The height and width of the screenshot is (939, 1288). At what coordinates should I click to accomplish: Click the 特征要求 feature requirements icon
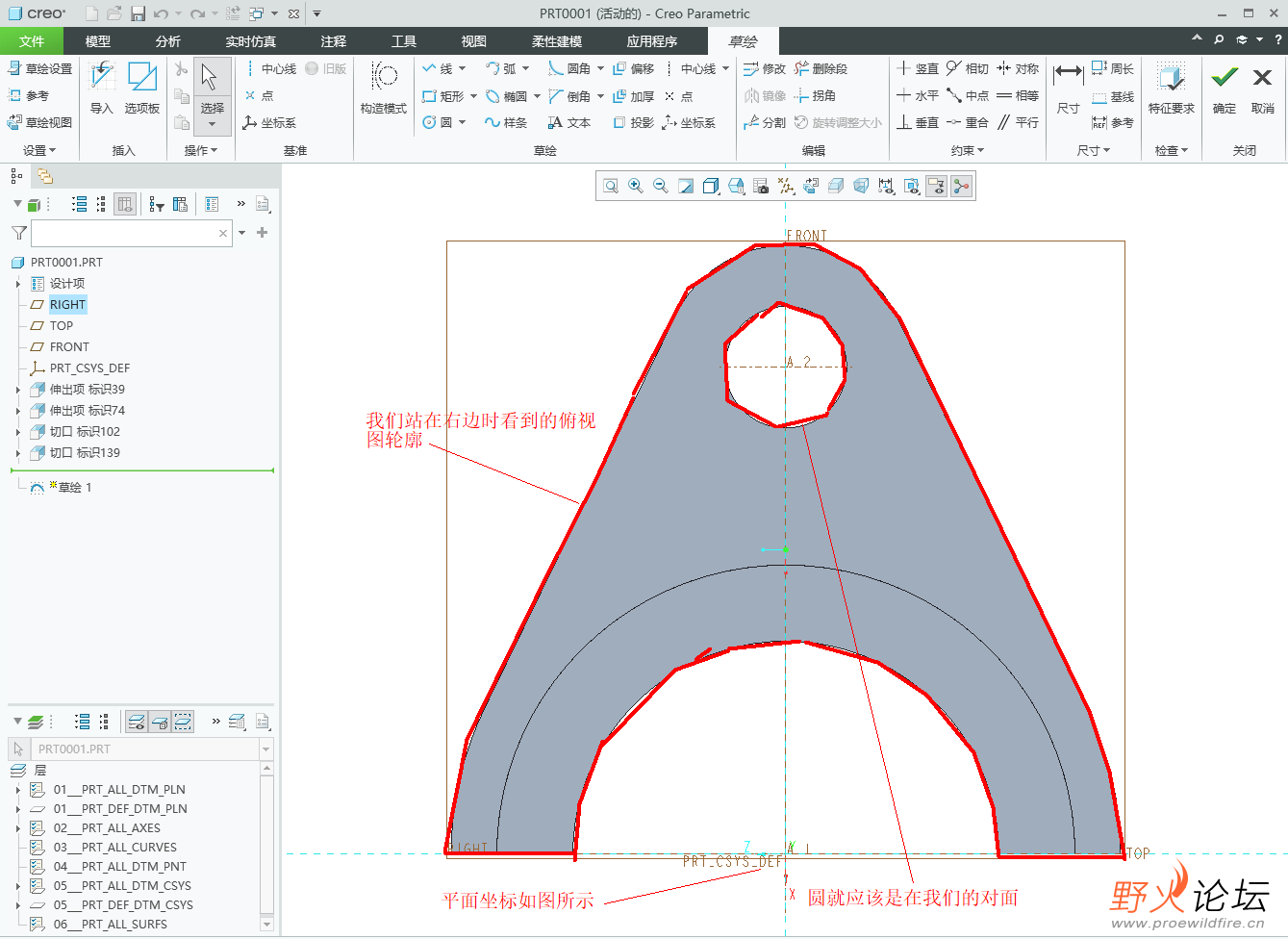pos(1171,88)
